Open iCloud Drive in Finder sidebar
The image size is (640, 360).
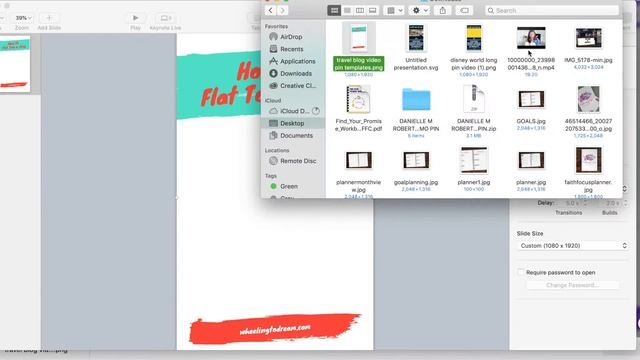(x=294, y=111)
